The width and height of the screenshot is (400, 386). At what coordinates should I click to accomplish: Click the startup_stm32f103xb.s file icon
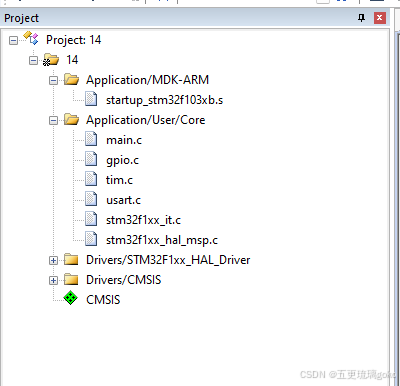(x=91, y=99)
